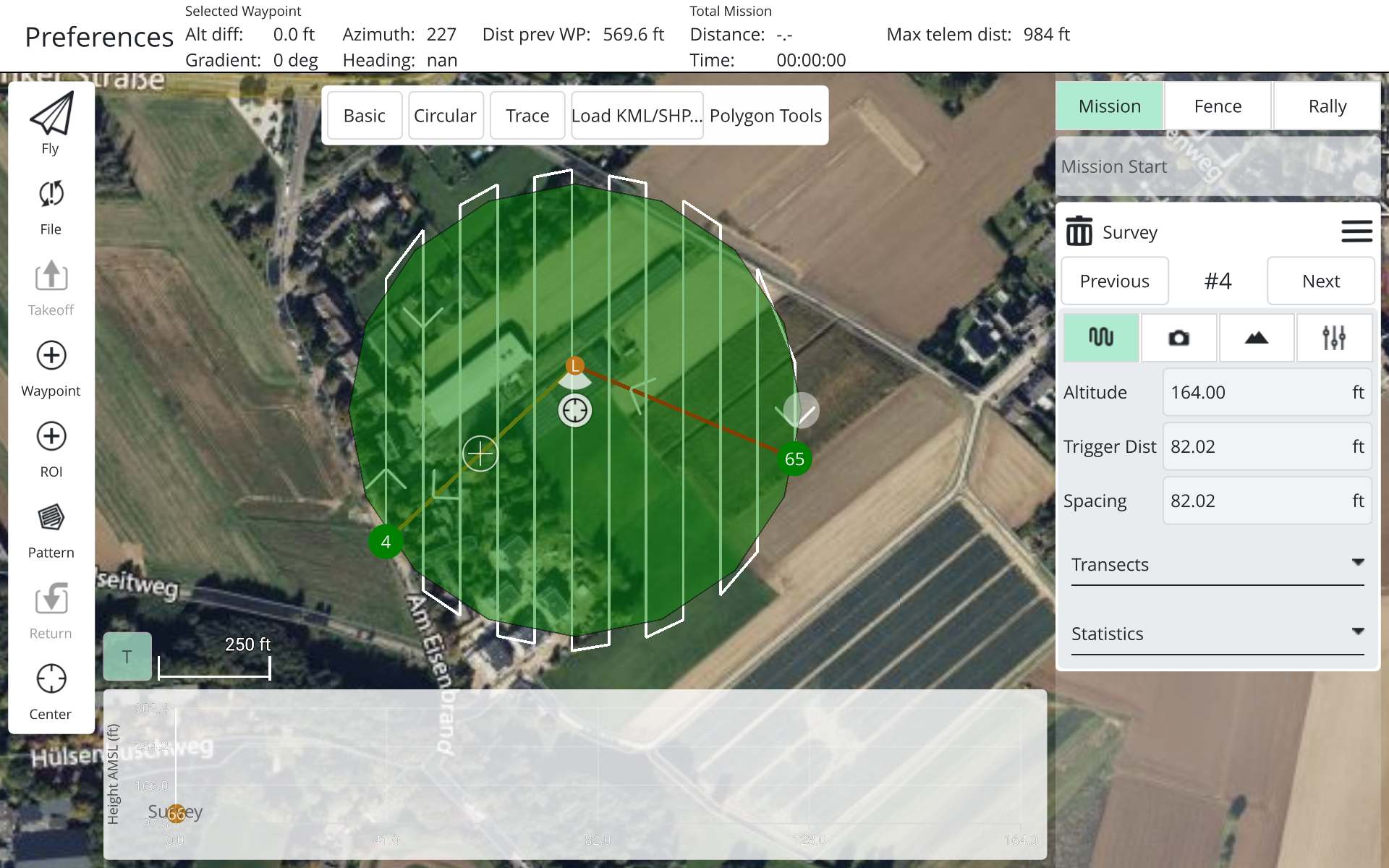Center the map view

coord(51,692)
